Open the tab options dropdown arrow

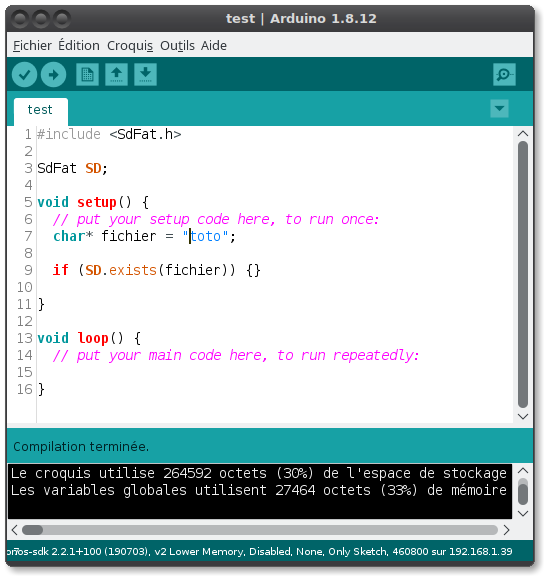click(499, 108)
